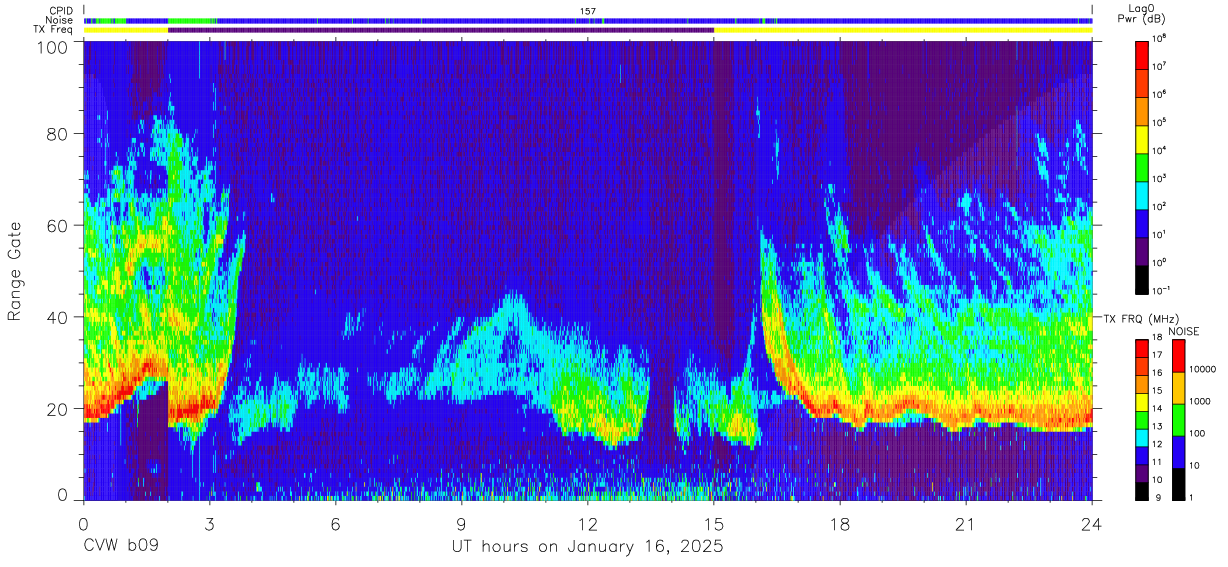Click the y-axis tick label '100' at top left

click(52, 47)
